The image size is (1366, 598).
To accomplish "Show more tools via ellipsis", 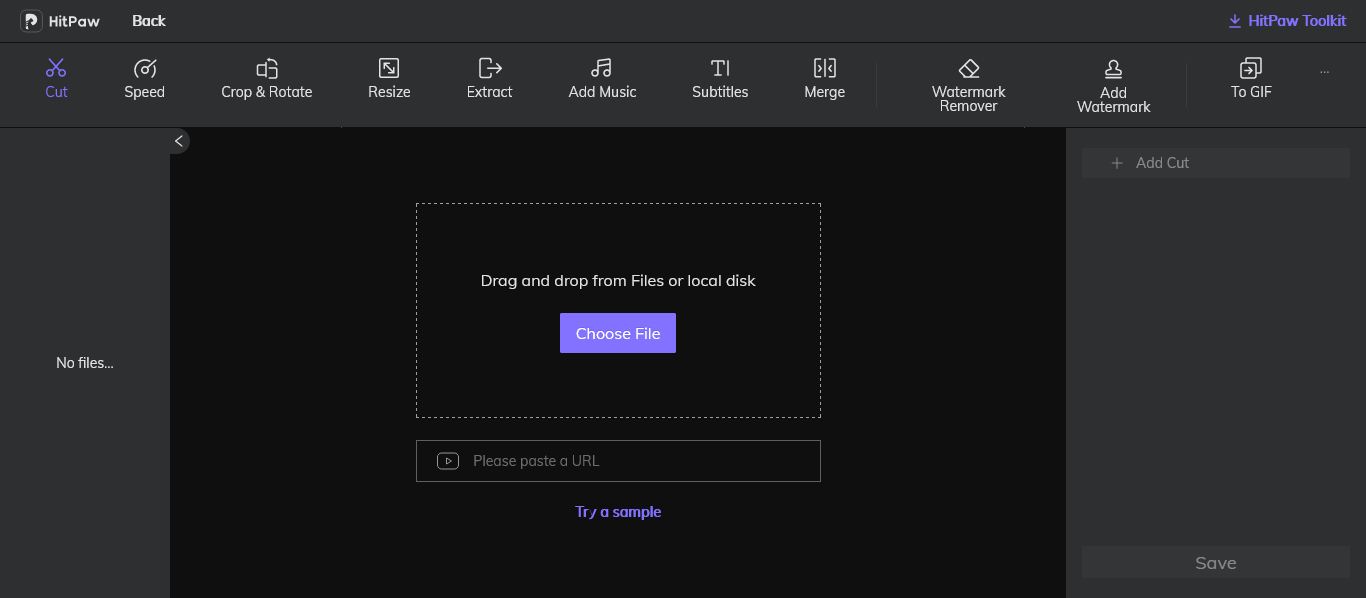I will (x=1324, y=72).
